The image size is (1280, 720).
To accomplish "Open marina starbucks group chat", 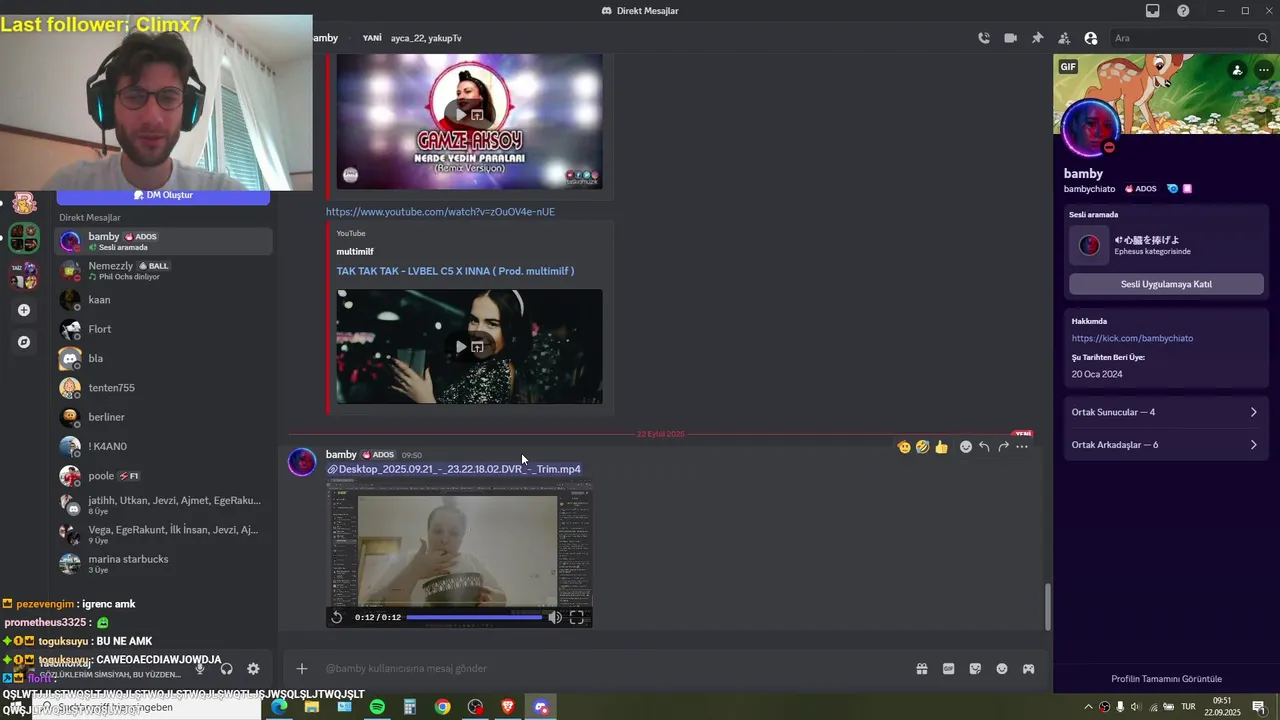I will coord(163,563).
